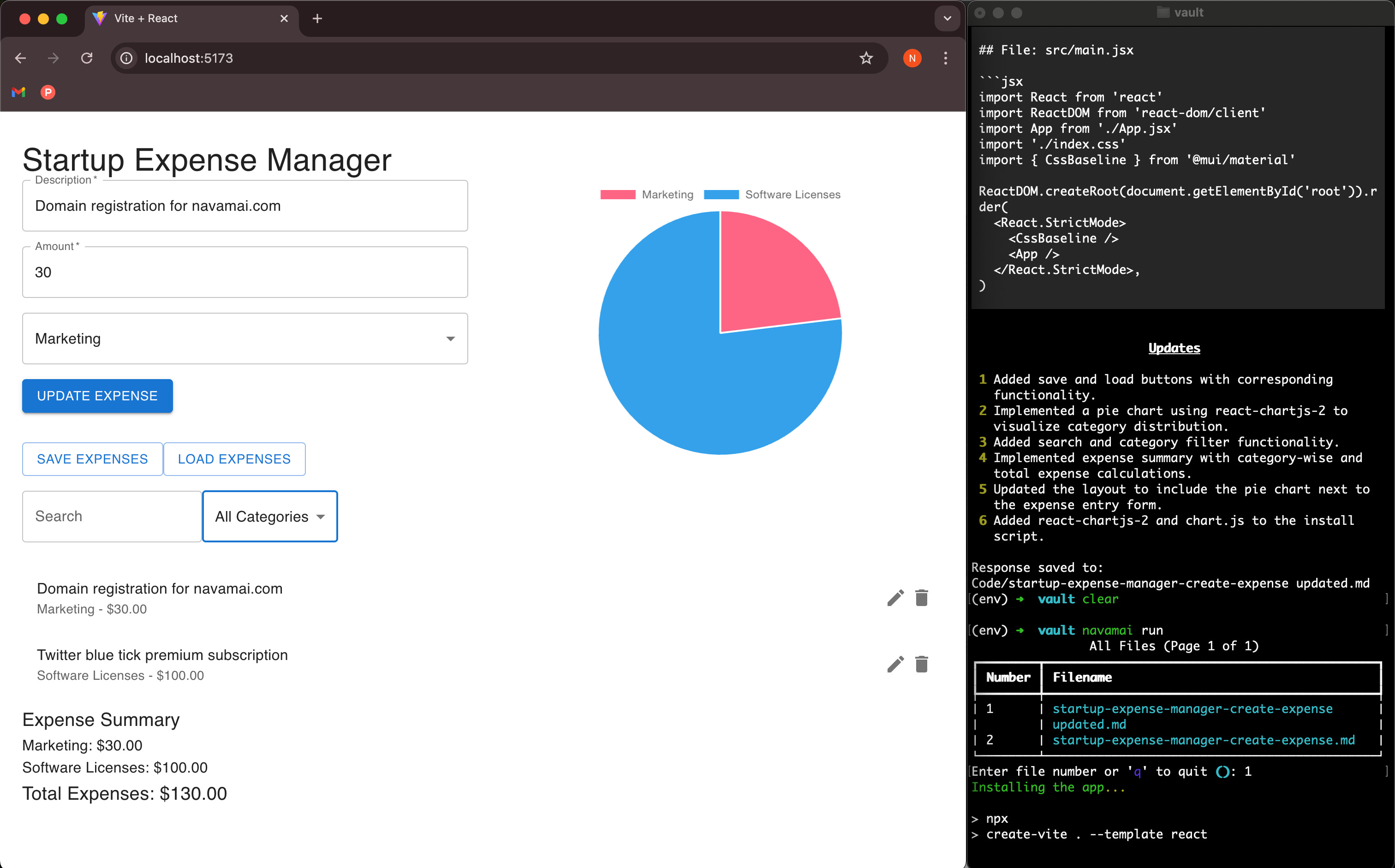Go back in browser history

[x=21, y=58]
